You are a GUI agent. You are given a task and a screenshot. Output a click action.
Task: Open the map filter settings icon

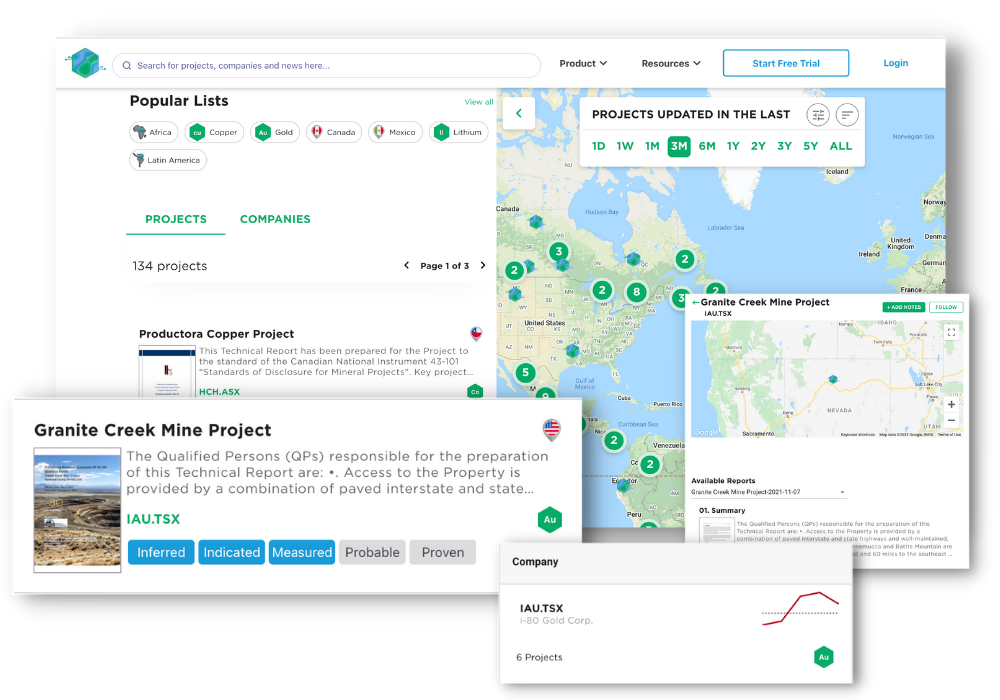click(818, 114)
